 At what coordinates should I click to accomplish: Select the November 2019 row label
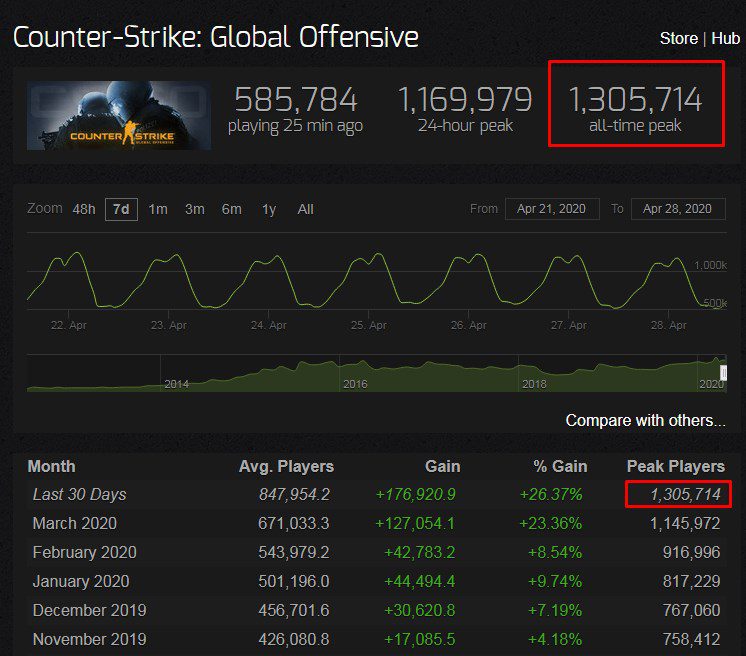coord(89,639)
